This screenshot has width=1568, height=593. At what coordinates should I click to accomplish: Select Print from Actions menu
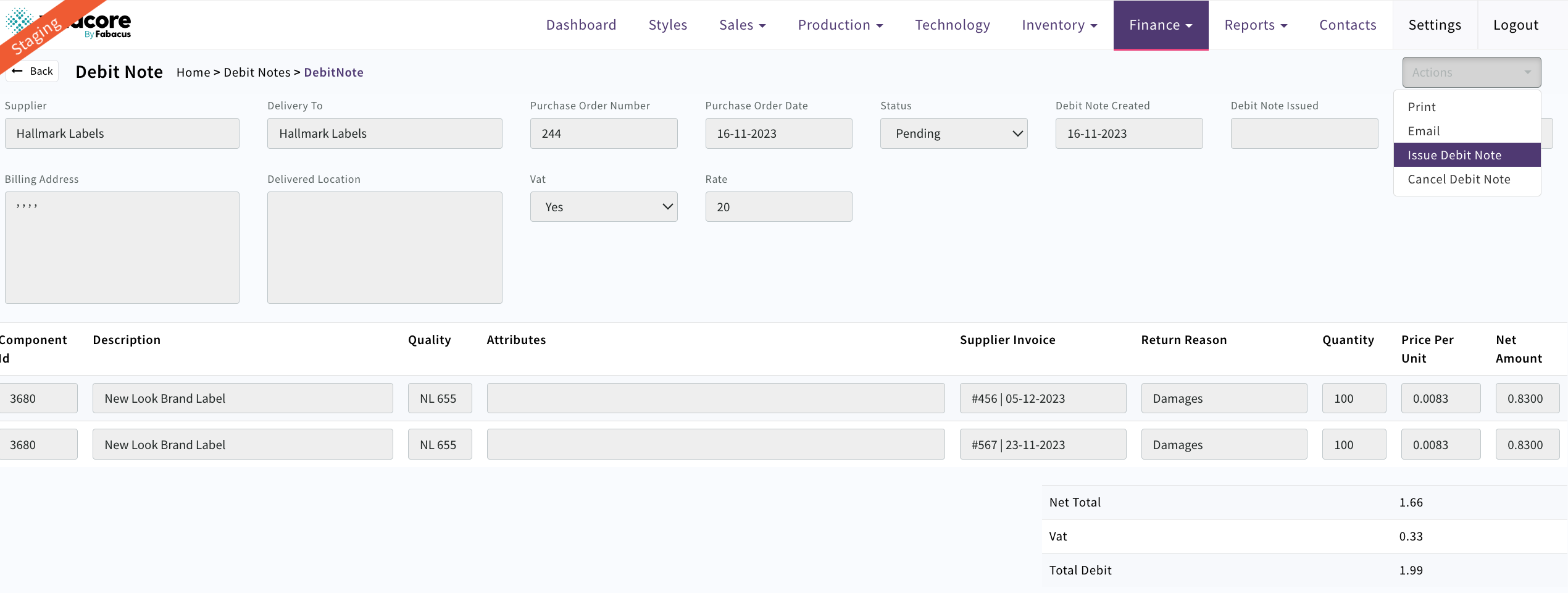pos(1422,107)
